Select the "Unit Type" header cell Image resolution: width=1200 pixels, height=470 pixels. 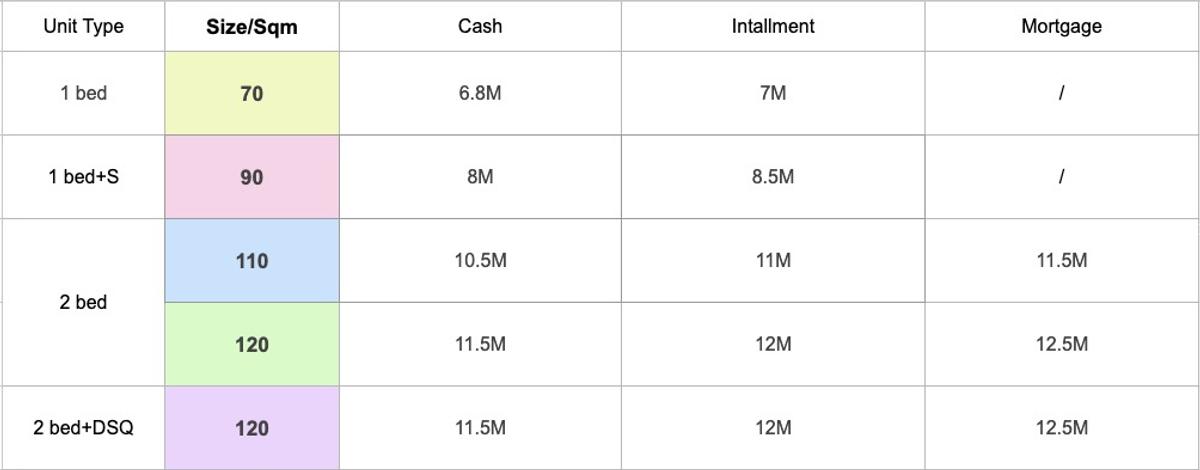click(83, 27)
